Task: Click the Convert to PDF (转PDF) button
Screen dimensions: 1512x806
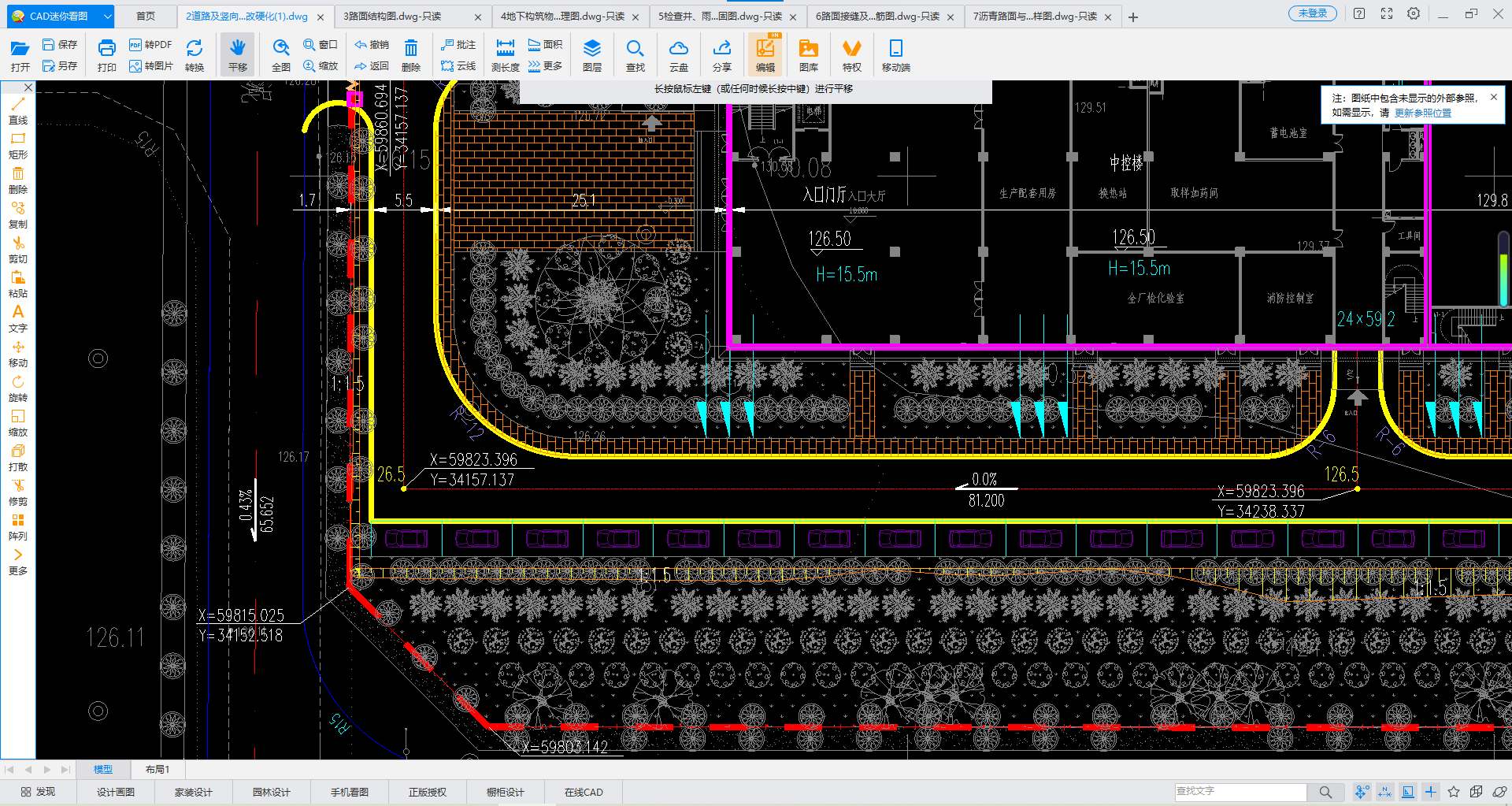Action: [x=150, y=45]
